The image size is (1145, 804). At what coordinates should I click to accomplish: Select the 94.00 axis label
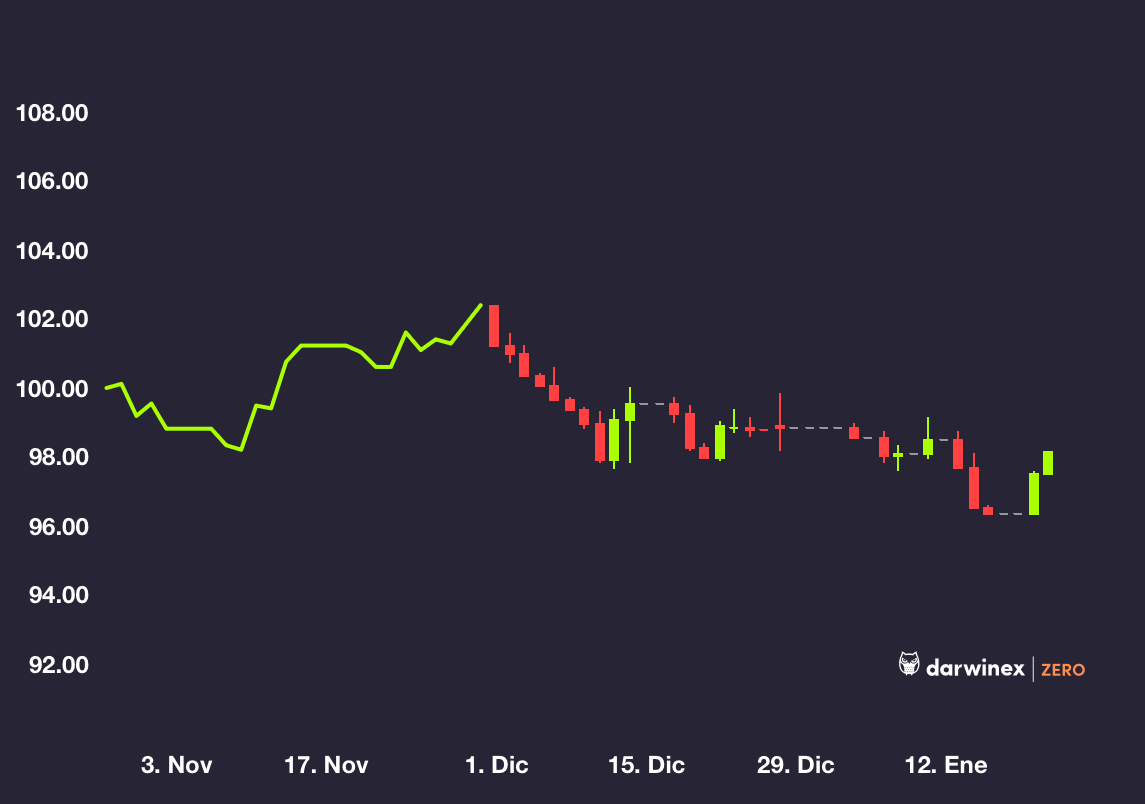click(52, 596)
